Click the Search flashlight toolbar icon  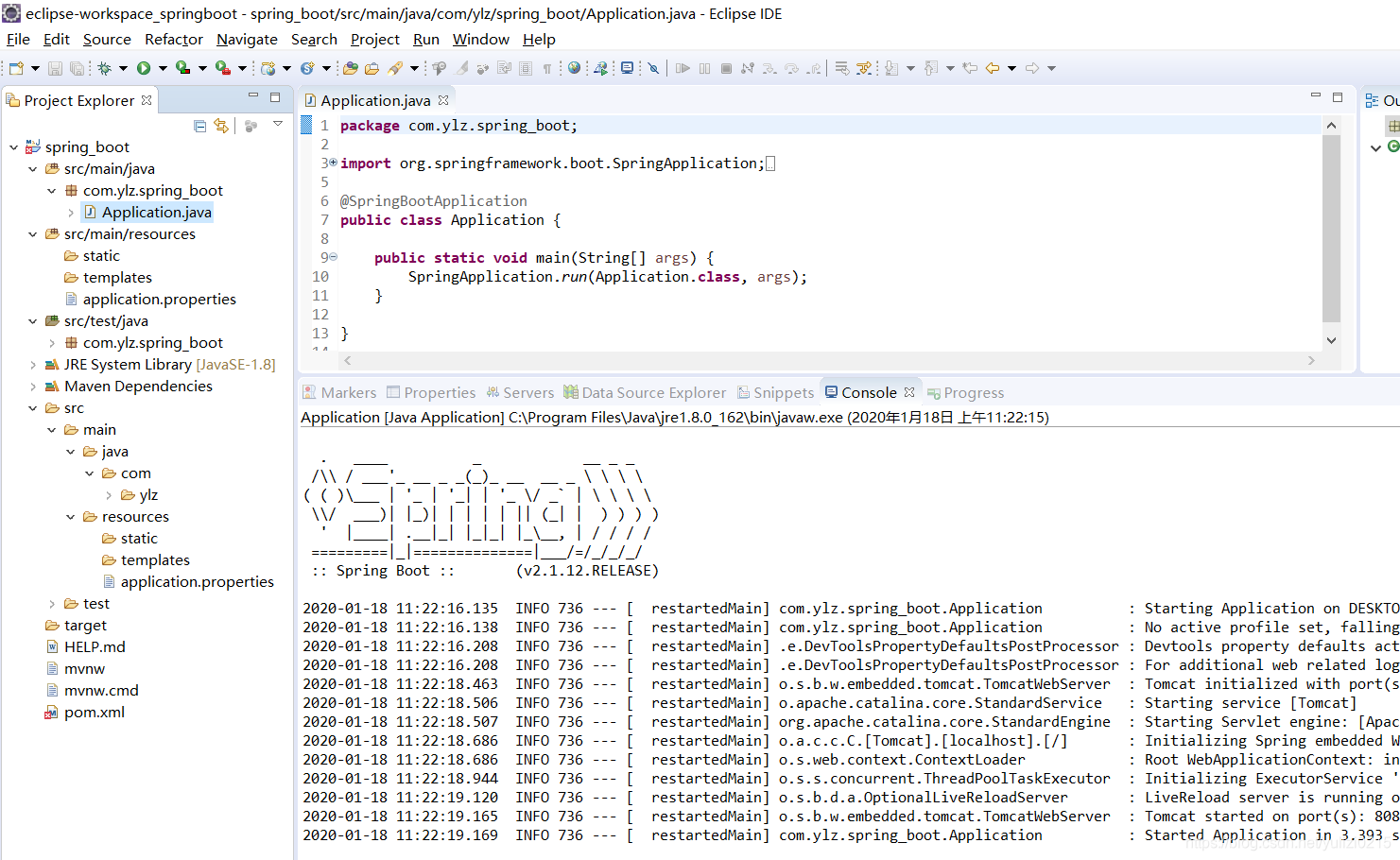point(395,68)
